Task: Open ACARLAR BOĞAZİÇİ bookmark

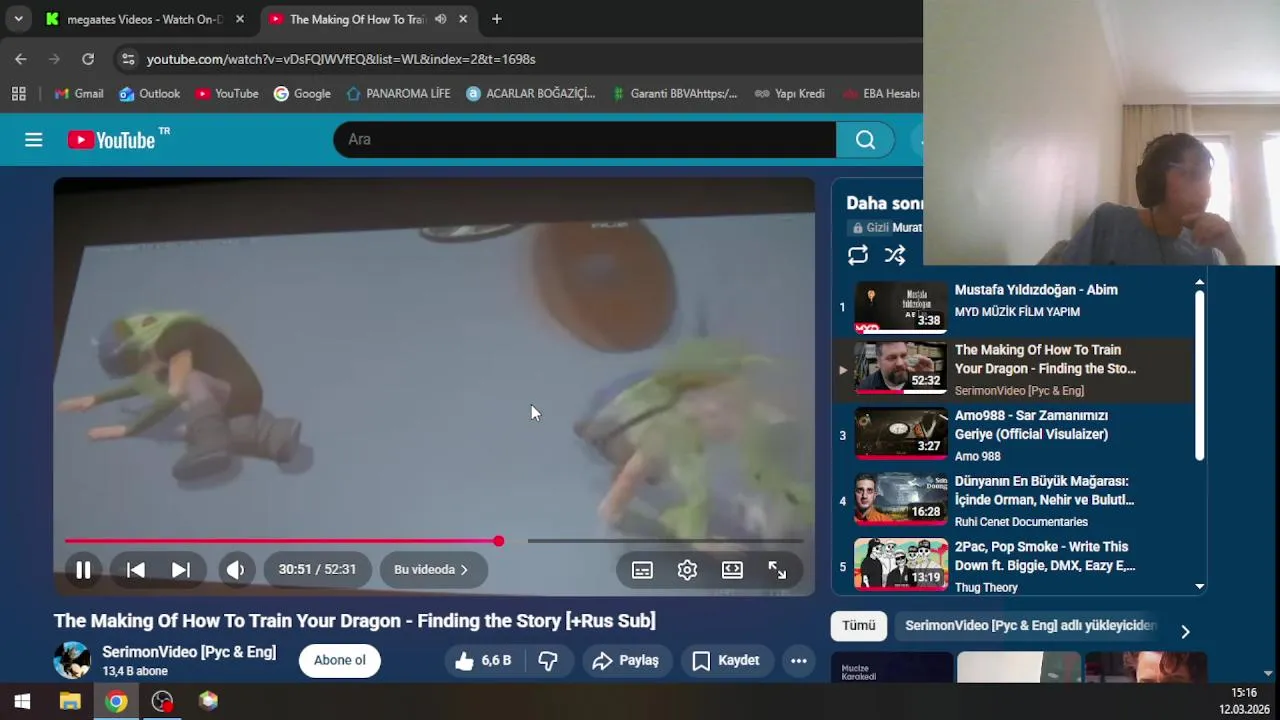Action: pyautogui.click(x=530, y=94)
